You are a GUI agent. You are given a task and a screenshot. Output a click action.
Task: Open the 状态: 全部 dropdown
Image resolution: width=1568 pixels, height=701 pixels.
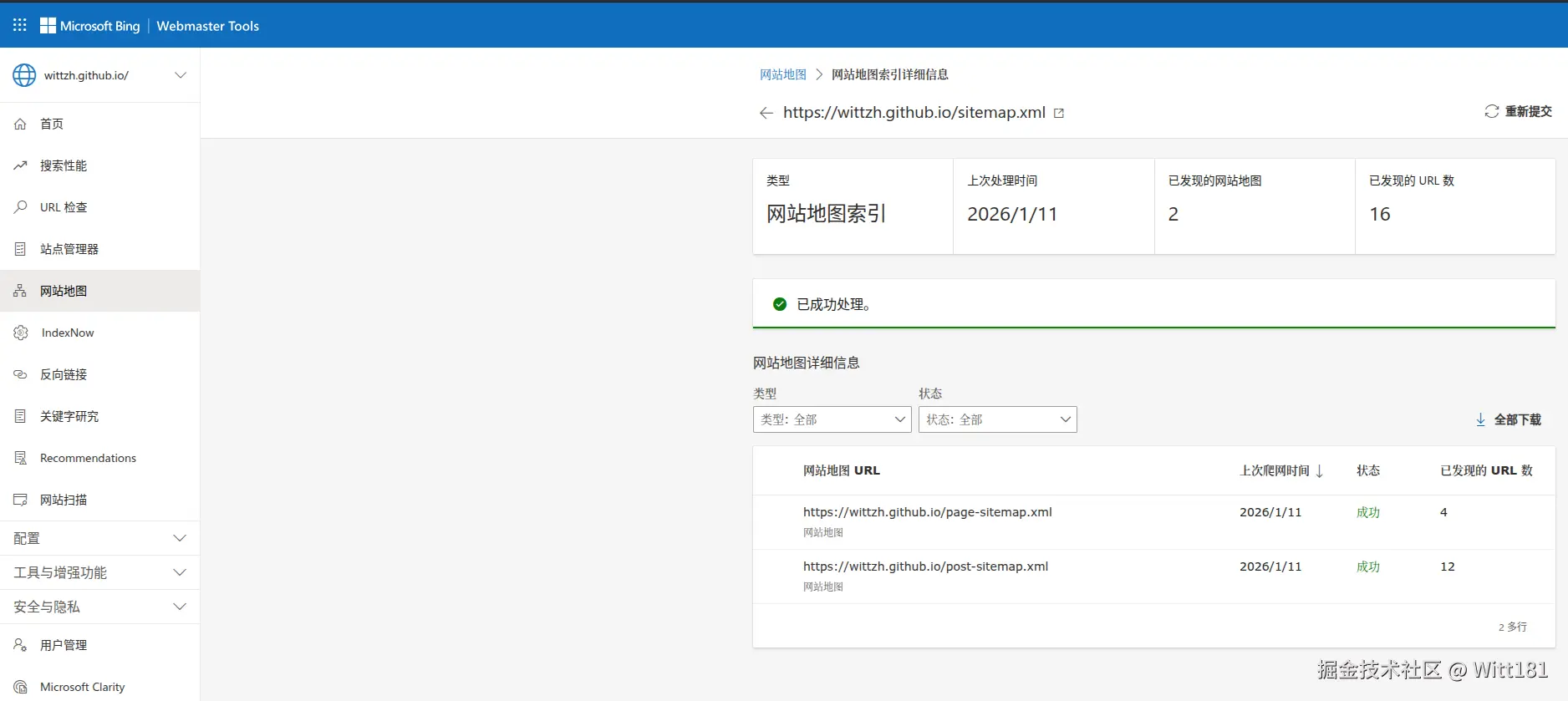[x=998, y=419]
